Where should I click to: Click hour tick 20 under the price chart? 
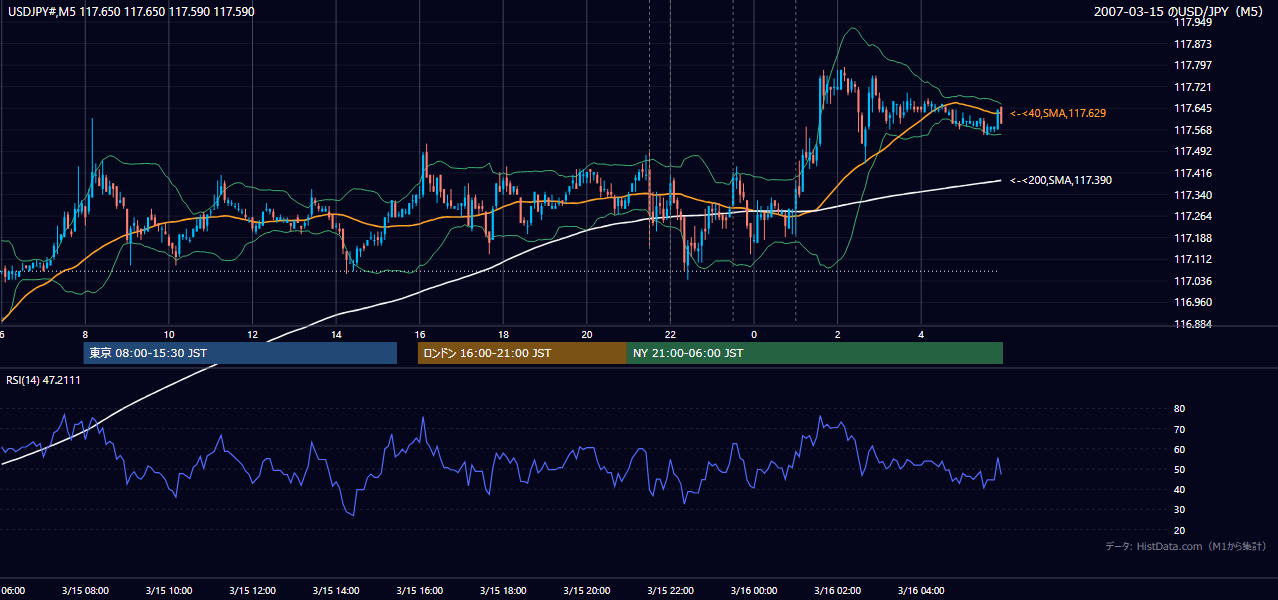click(x=587, y=334)
